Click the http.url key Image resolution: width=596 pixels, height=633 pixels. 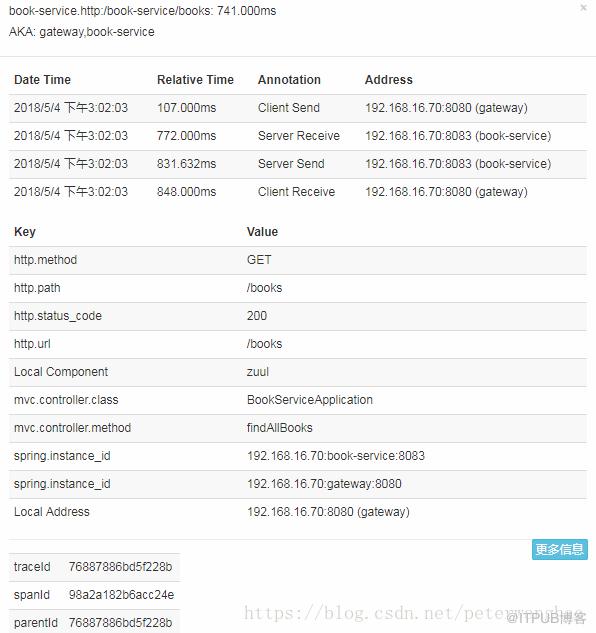coord(32,344)
